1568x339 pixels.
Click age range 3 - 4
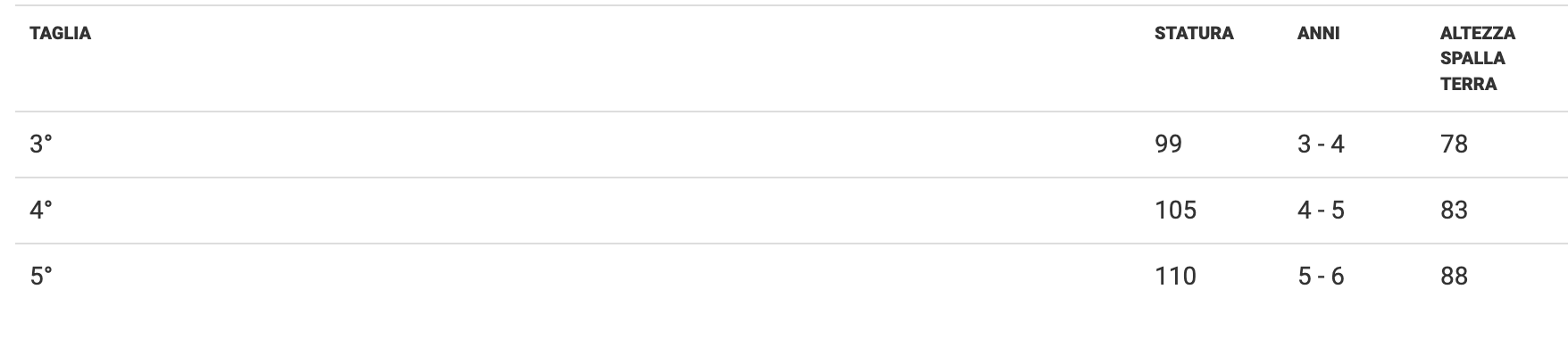coord(1321,144)
